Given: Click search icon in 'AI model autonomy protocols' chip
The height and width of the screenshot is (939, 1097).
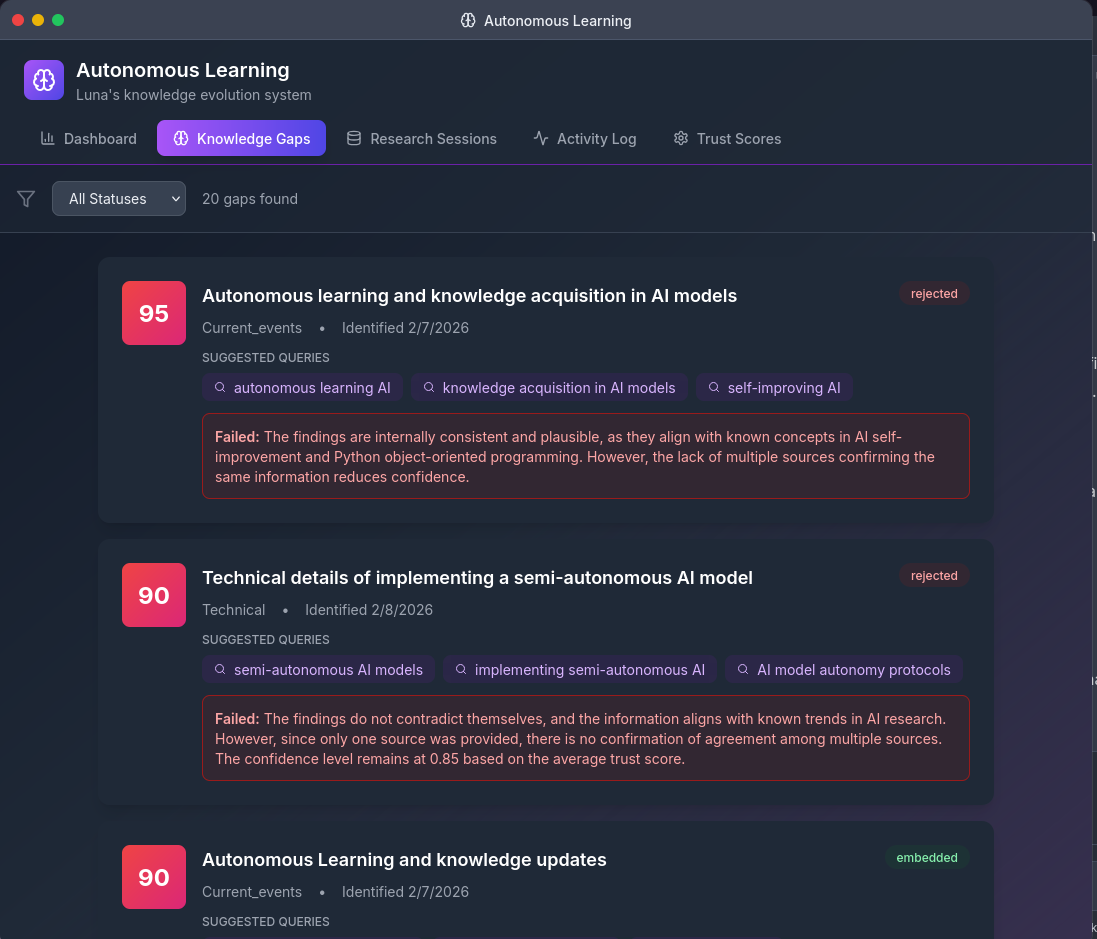Looking at the screenshot, I should coord(743,669).
